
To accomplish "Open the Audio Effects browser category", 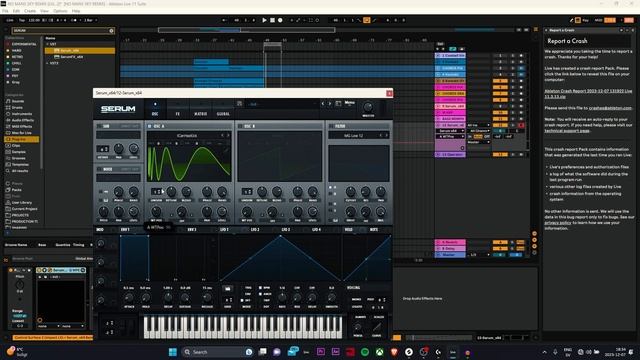I will click(23, 120).
